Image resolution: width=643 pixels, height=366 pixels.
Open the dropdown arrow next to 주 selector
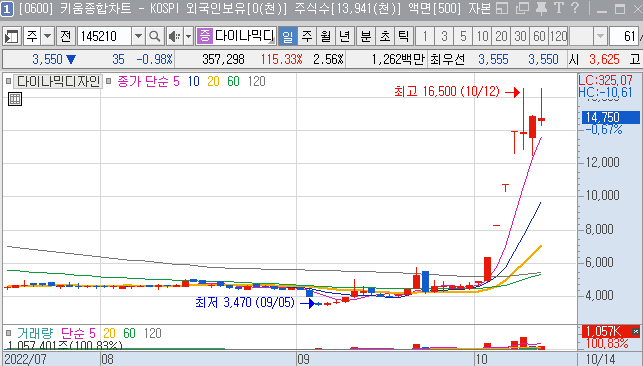pos(48,36)
